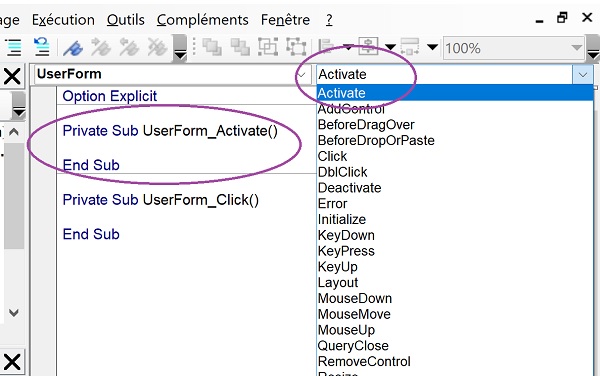Open the 100% zoom combo box
600x376 pixels.
(x=514, y=48)
